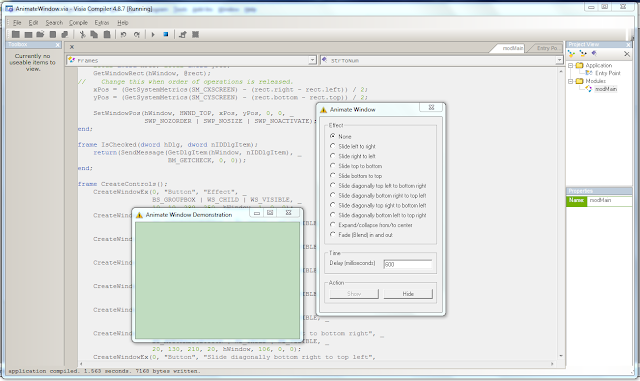Copy selection using the toolbar Copy icon
640x381 pixels.
[94, 35]
